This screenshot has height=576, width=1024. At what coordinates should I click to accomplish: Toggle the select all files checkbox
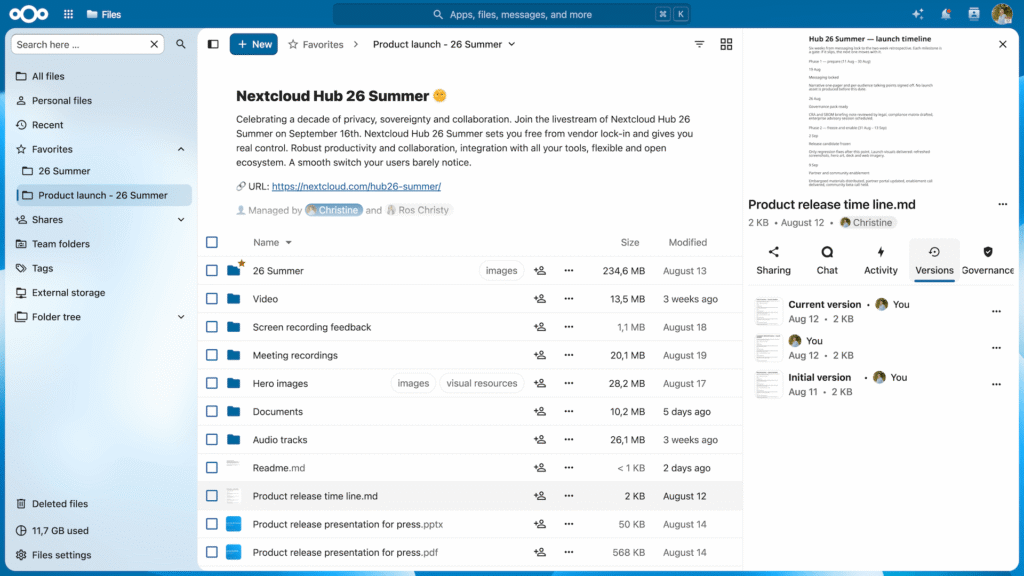pos(212,242)
